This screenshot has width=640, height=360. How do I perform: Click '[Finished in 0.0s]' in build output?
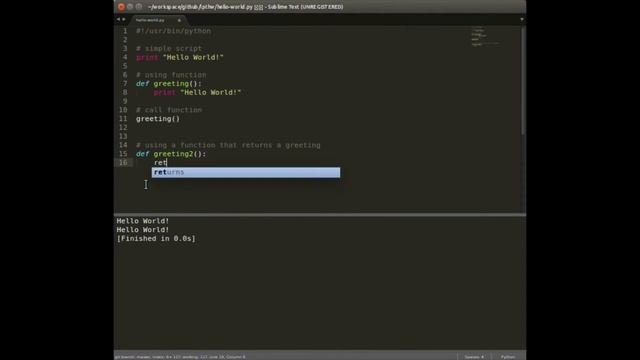156,239
